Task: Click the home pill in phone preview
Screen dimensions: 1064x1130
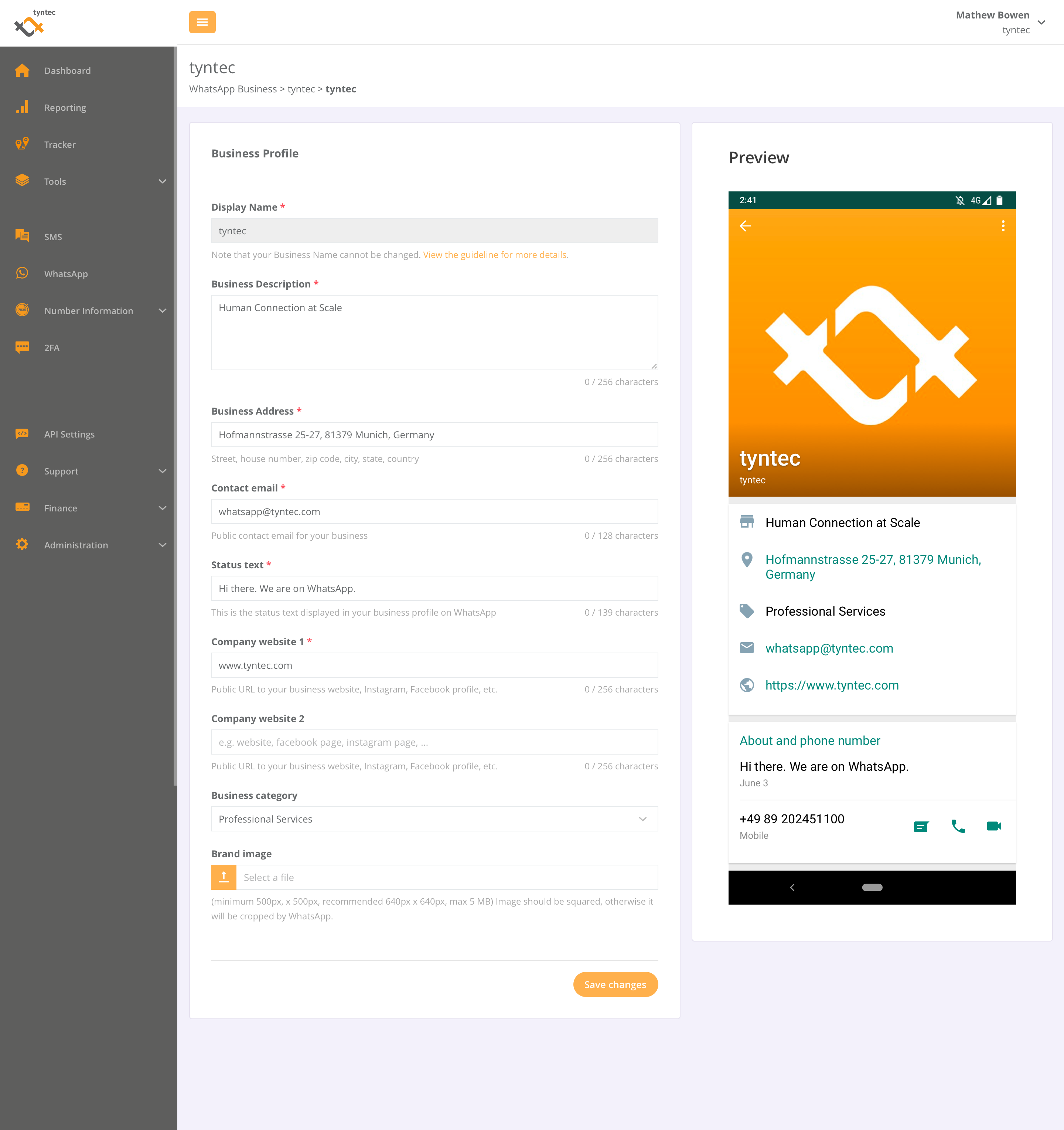Action: pyautogui.click(x=872, y=887)
